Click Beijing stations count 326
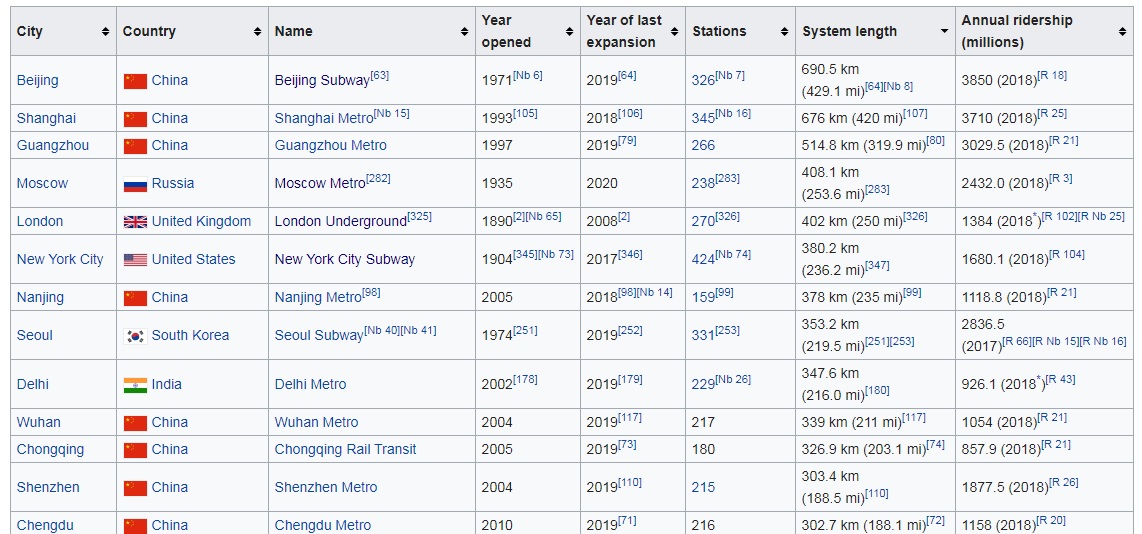 703,80
